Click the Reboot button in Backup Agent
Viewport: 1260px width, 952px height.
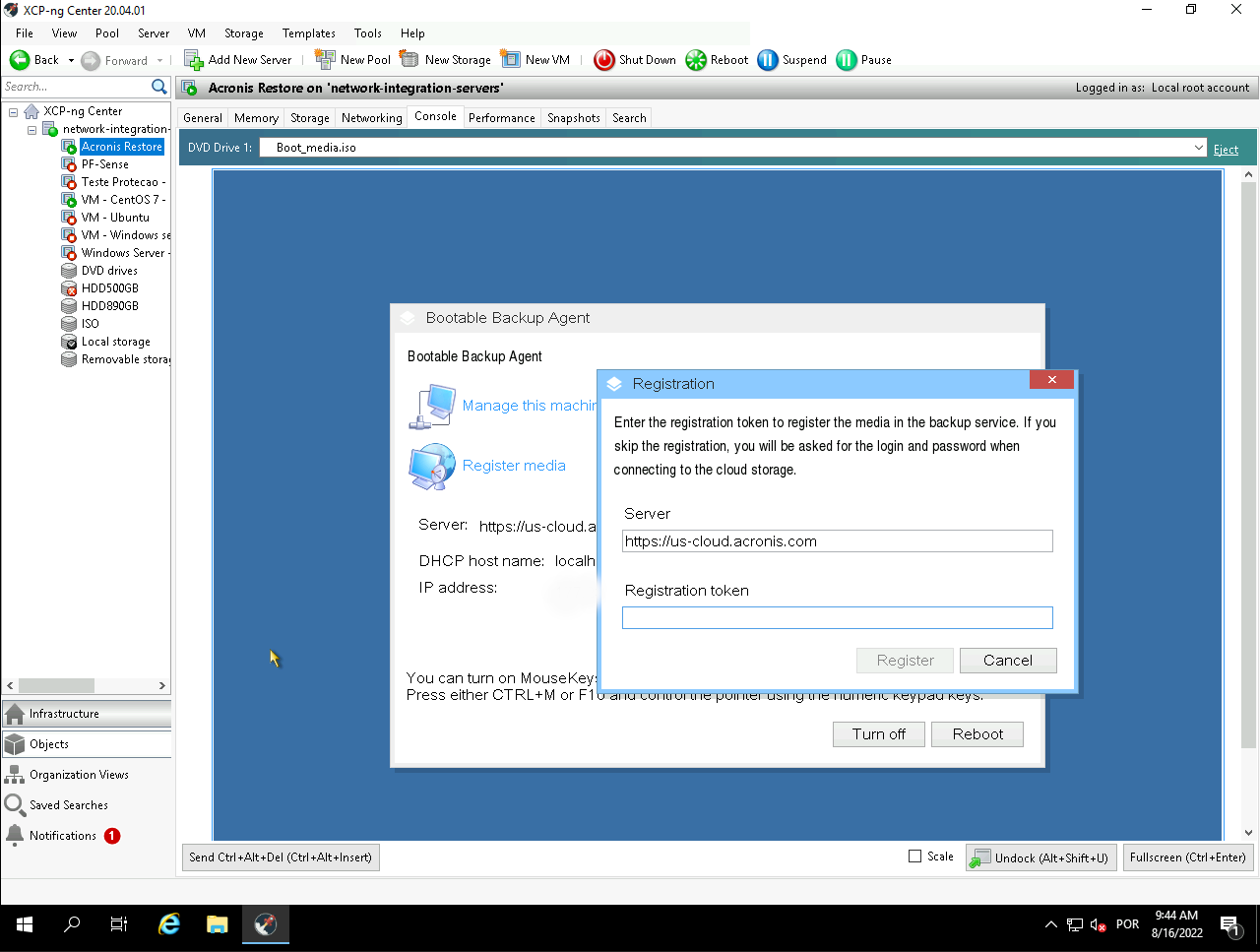[x=977, y=734]
